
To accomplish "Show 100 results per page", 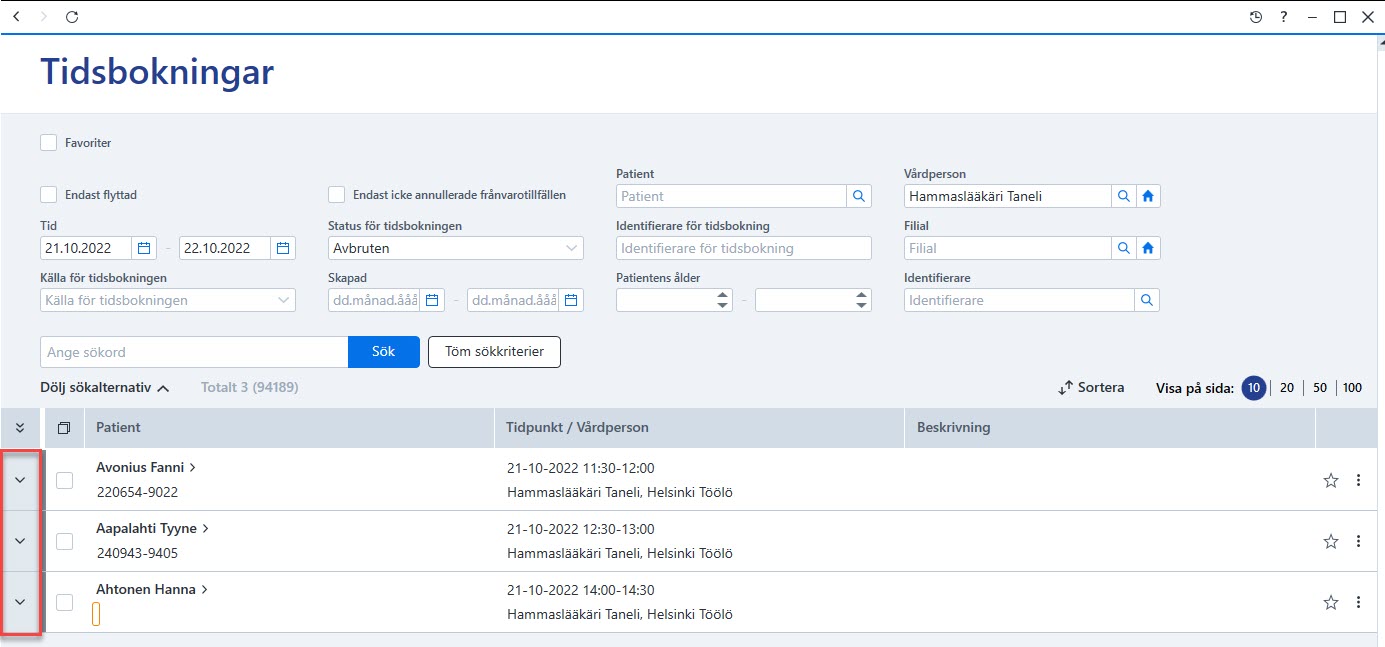I will point(1352,388).
